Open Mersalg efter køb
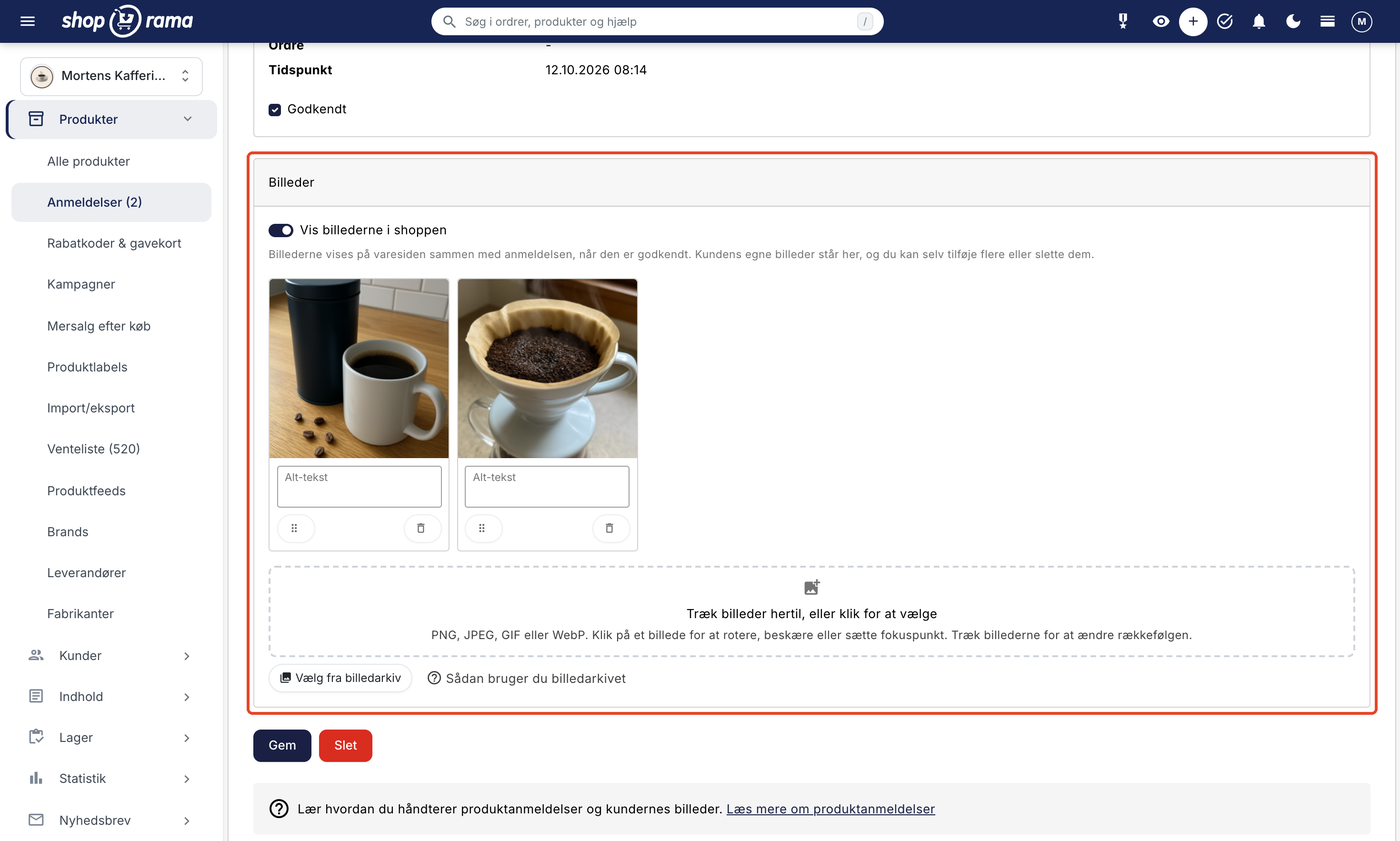 click(x=99, y=326)
